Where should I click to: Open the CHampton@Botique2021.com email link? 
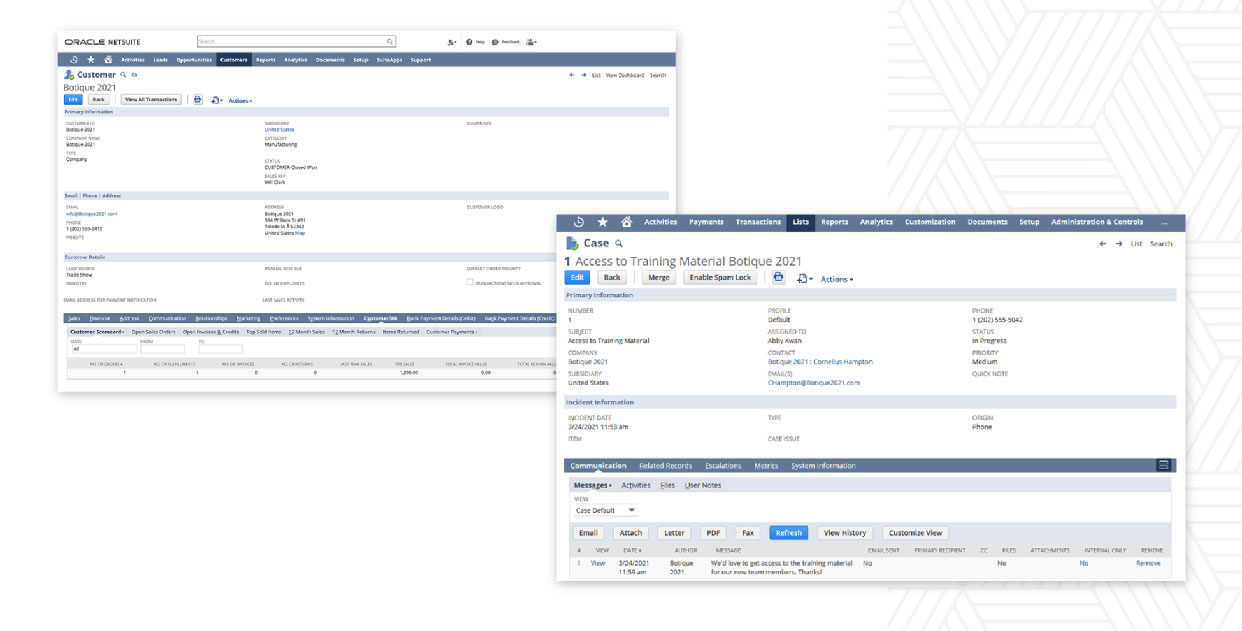tap(813, 382)
